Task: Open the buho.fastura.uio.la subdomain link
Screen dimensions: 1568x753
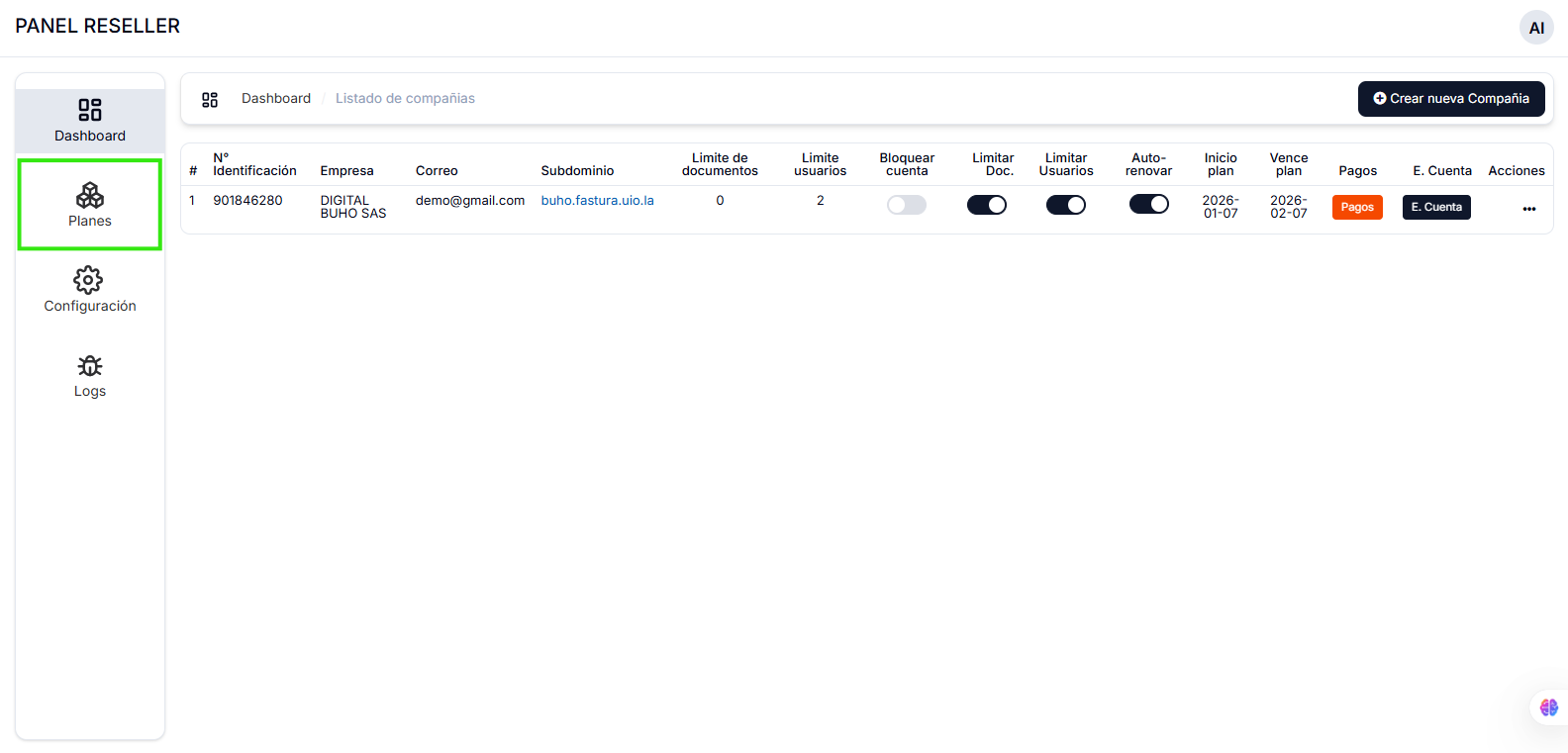Action: [597, 201]
